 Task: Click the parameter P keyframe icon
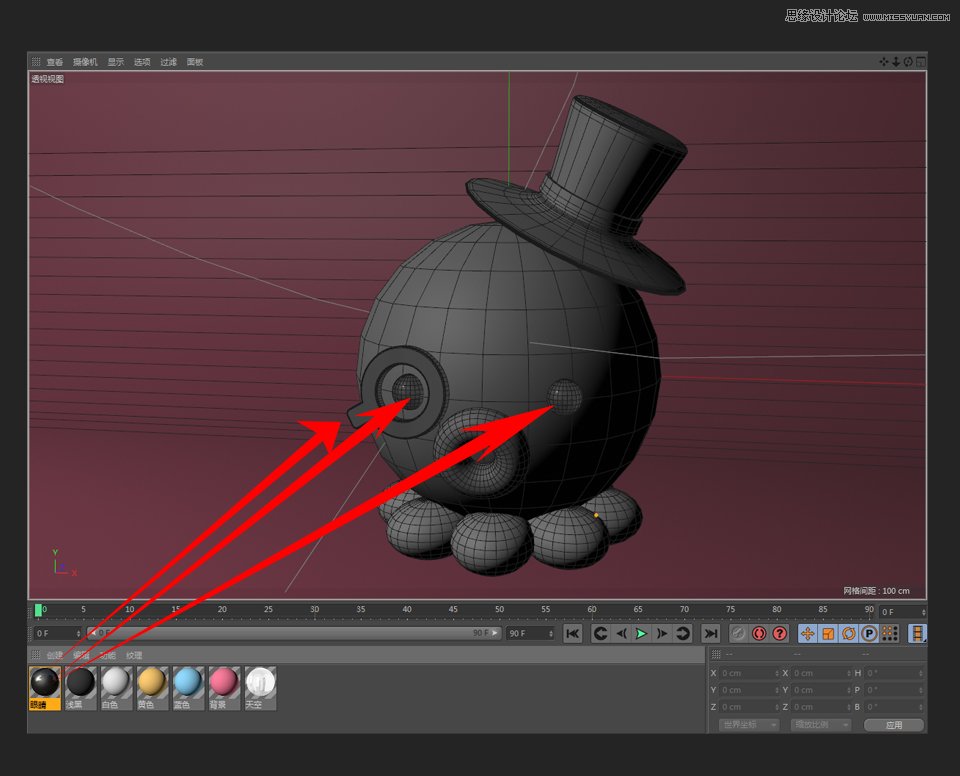point(869,633)
